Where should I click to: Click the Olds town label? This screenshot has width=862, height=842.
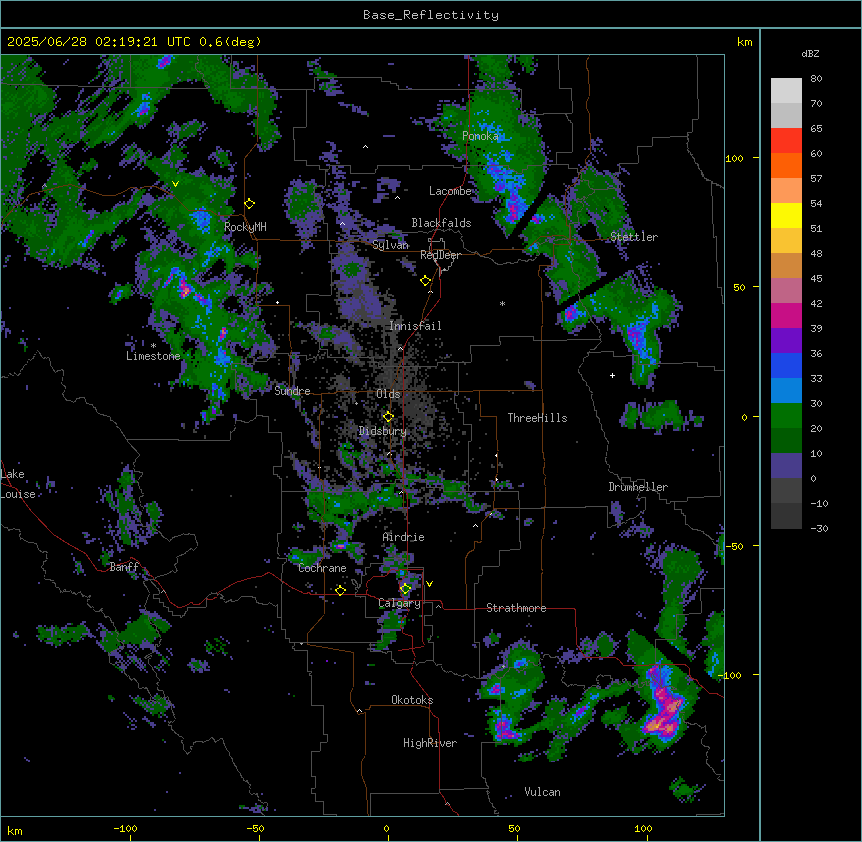point(388,394)
